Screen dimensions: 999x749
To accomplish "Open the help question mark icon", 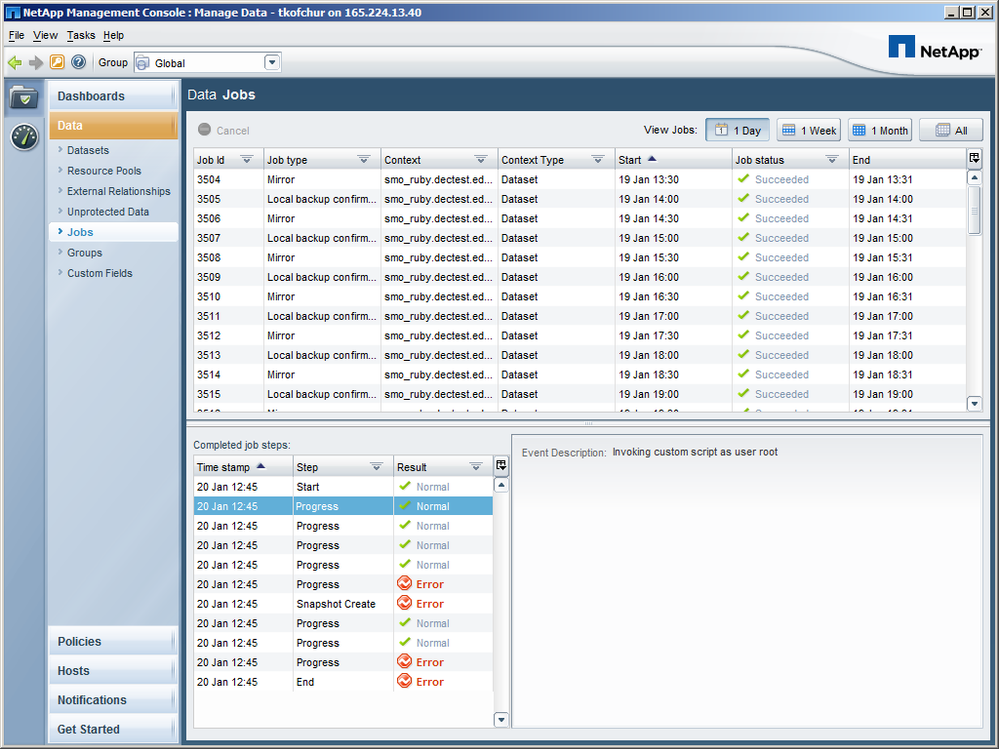I will (78, 63).
